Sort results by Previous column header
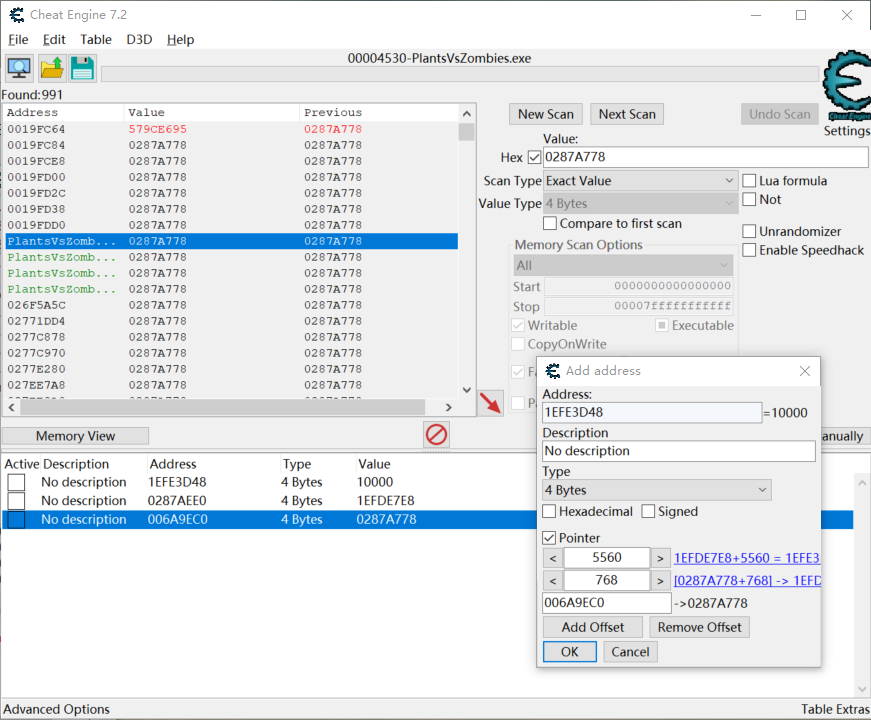This screenshot has width=871, height=720. tap(378, 113)
